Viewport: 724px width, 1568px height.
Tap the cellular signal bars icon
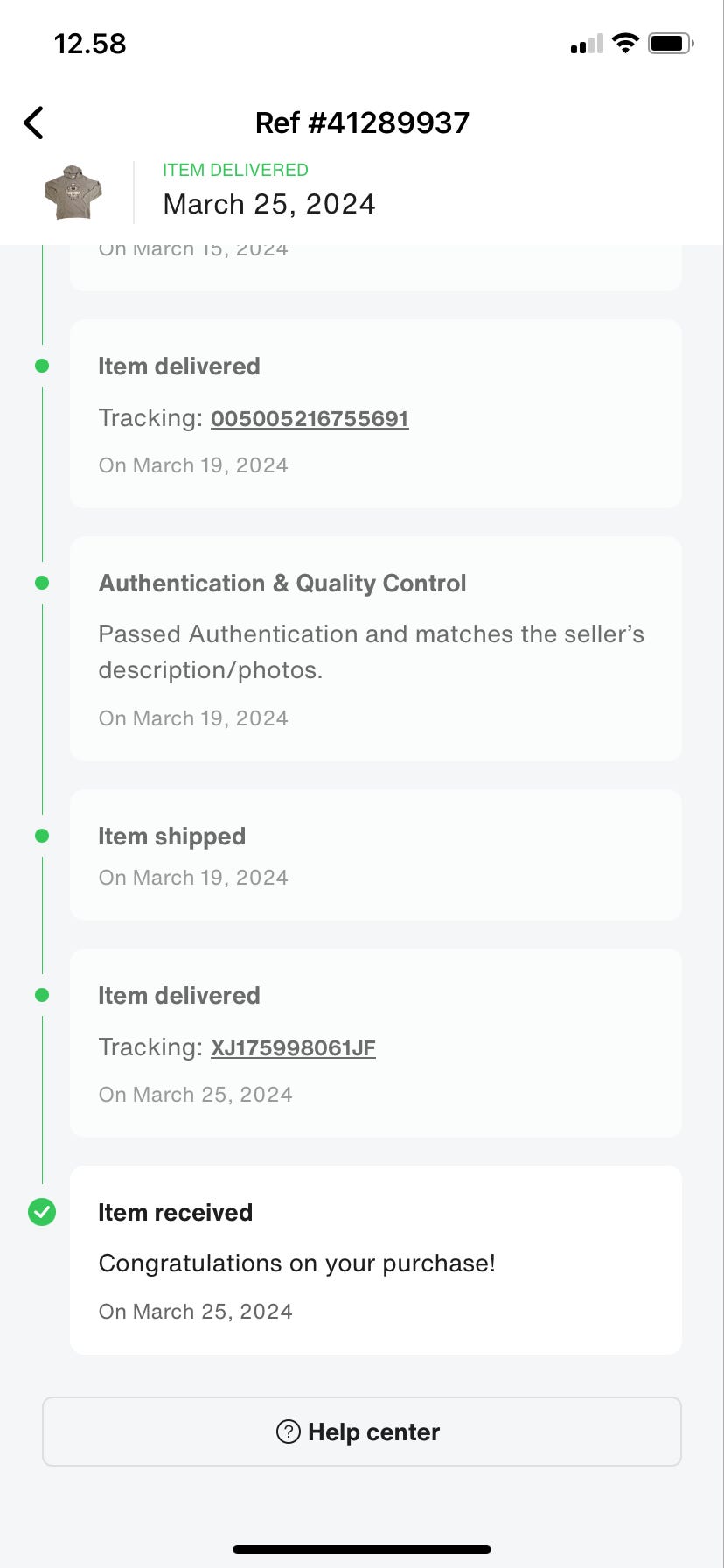click(x=586, y=44)
